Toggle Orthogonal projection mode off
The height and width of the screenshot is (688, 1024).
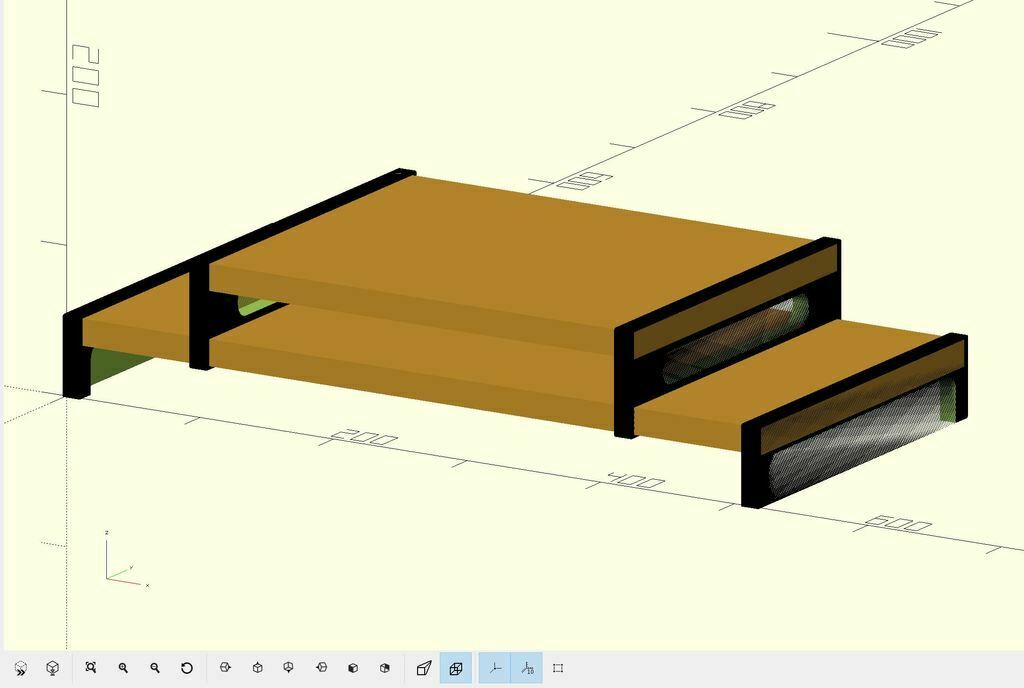tap(456, 668)
